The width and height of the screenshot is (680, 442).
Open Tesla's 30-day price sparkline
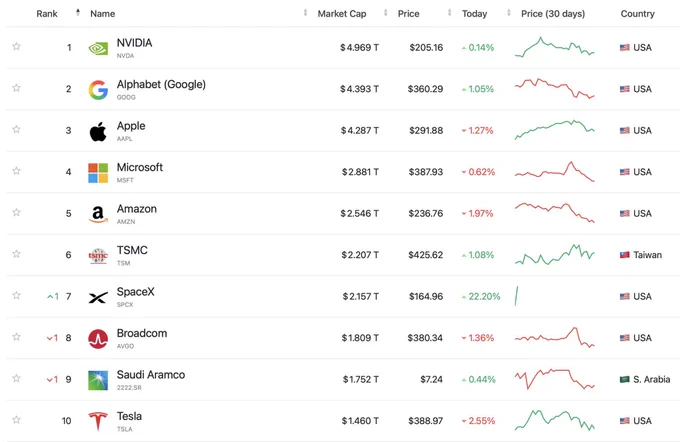pyautogui.click(x=555, y=420)
